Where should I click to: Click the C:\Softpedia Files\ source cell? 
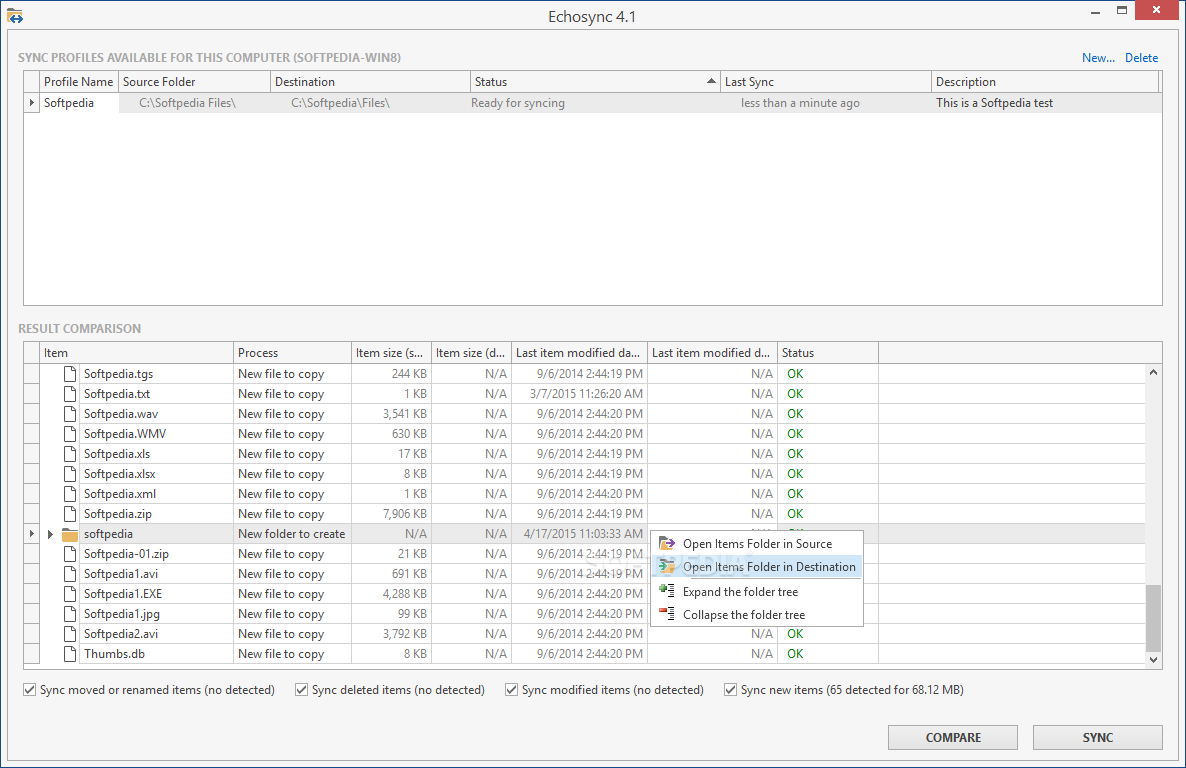[194, 103]
